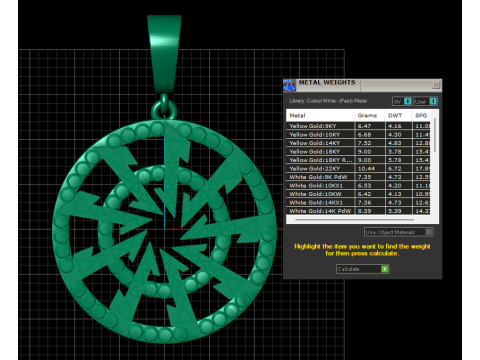480x360 pixels.
Task: Select the Yellow Gold:18KY R... row
Action: coord(358,160)
